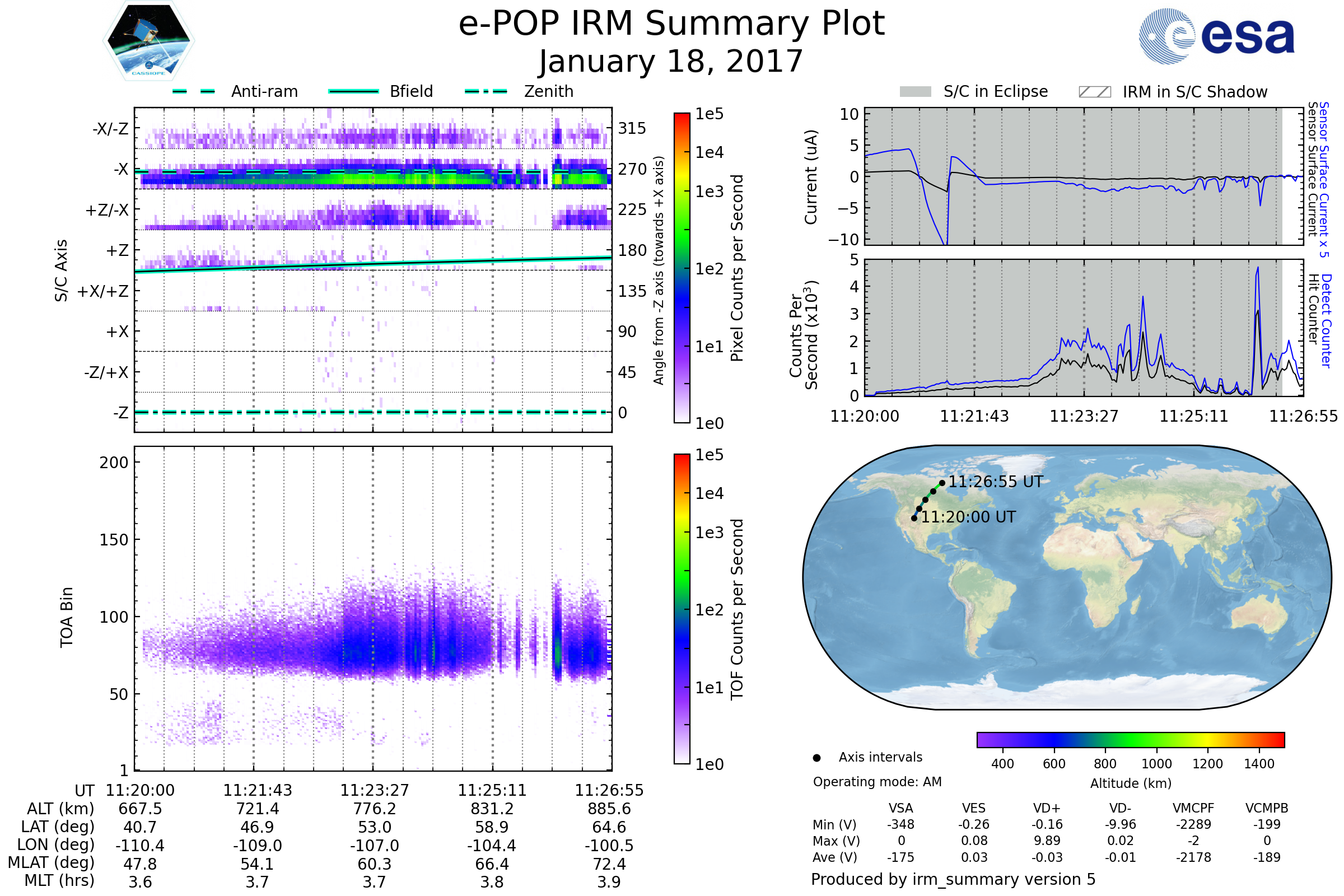Click the TOA Bin axis label
Image resolution: width=1344 pixels, height=896 pixels.
66,617
